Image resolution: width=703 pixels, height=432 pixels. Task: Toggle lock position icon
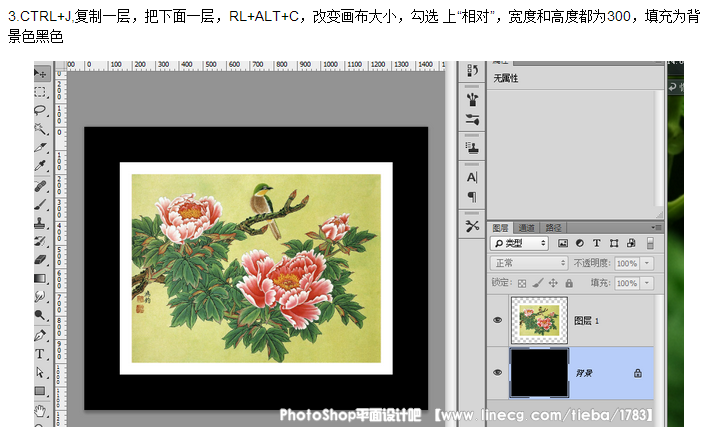point(553,283)
